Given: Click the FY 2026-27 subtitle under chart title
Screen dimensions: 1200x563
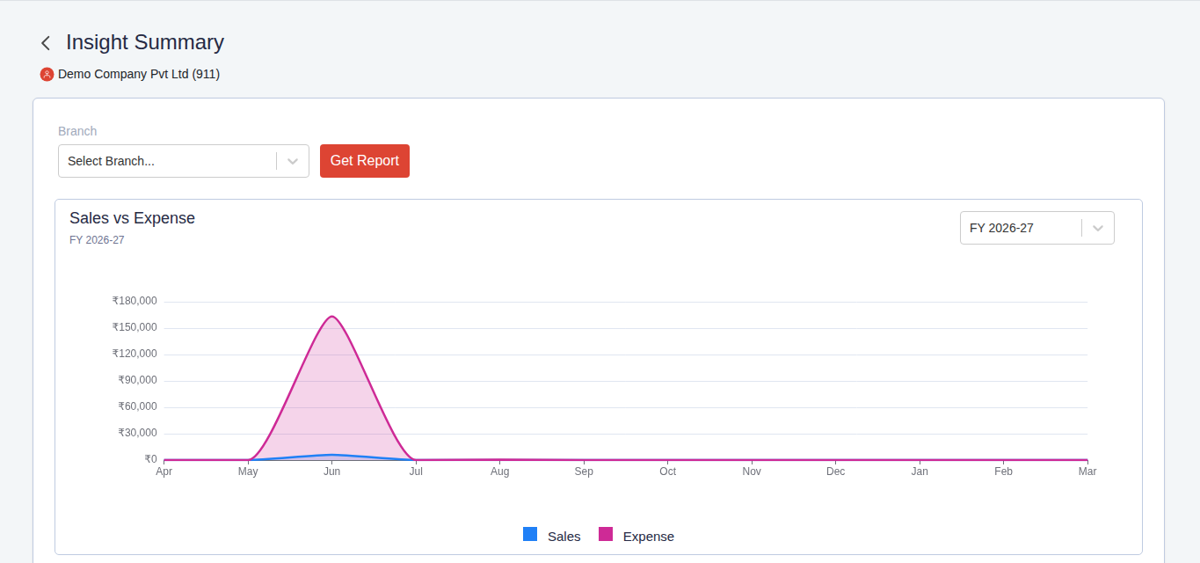Looking at the screenshot, I should tap(97, 240).
